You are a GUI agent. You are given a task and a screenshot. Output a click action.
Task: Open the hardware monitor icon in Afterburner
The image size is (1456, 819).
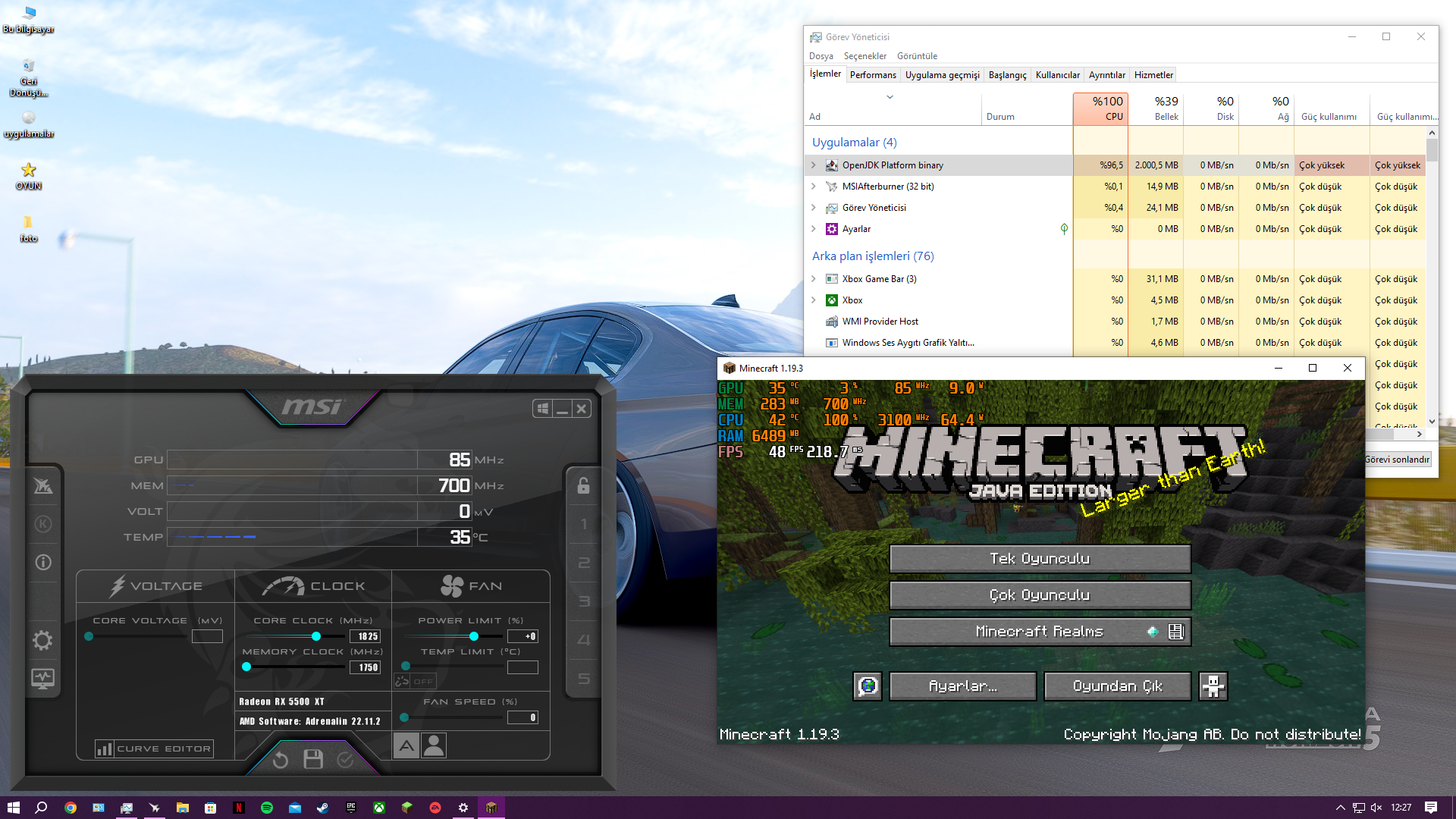coord(42,678)
